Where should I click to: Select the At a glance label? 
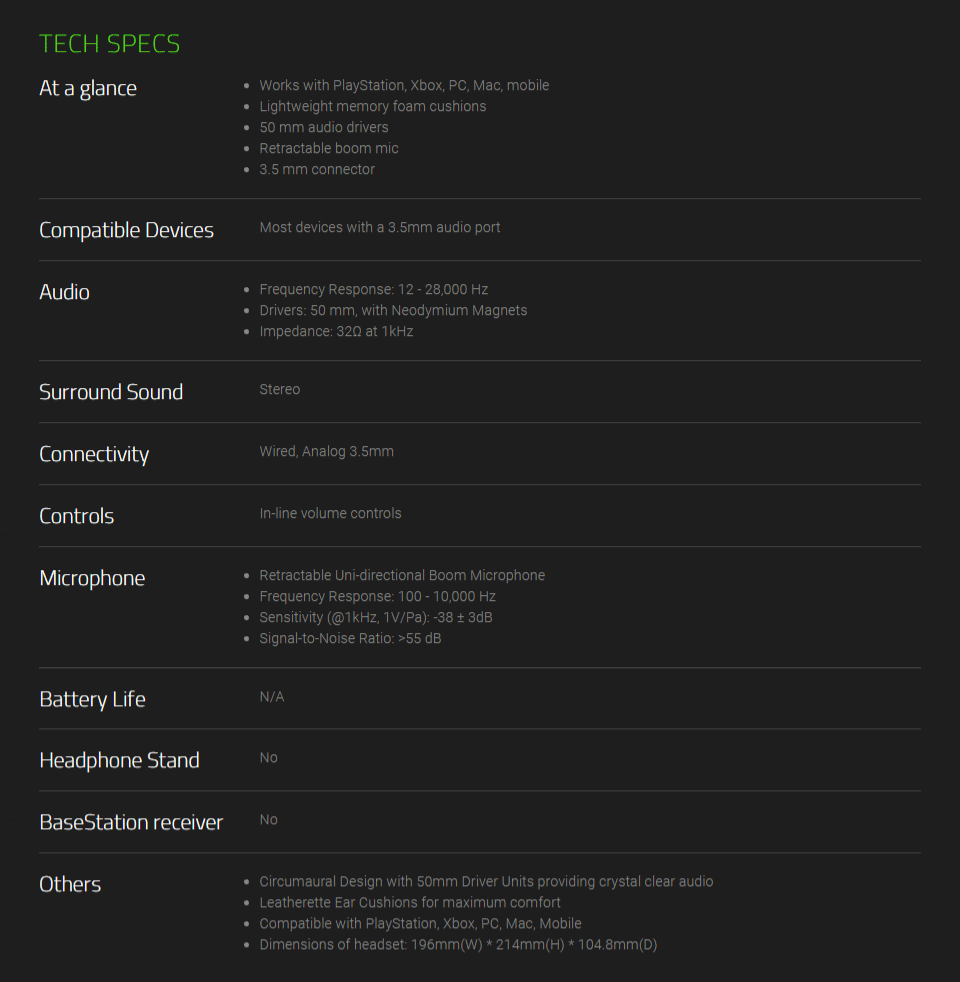[88, 88]
